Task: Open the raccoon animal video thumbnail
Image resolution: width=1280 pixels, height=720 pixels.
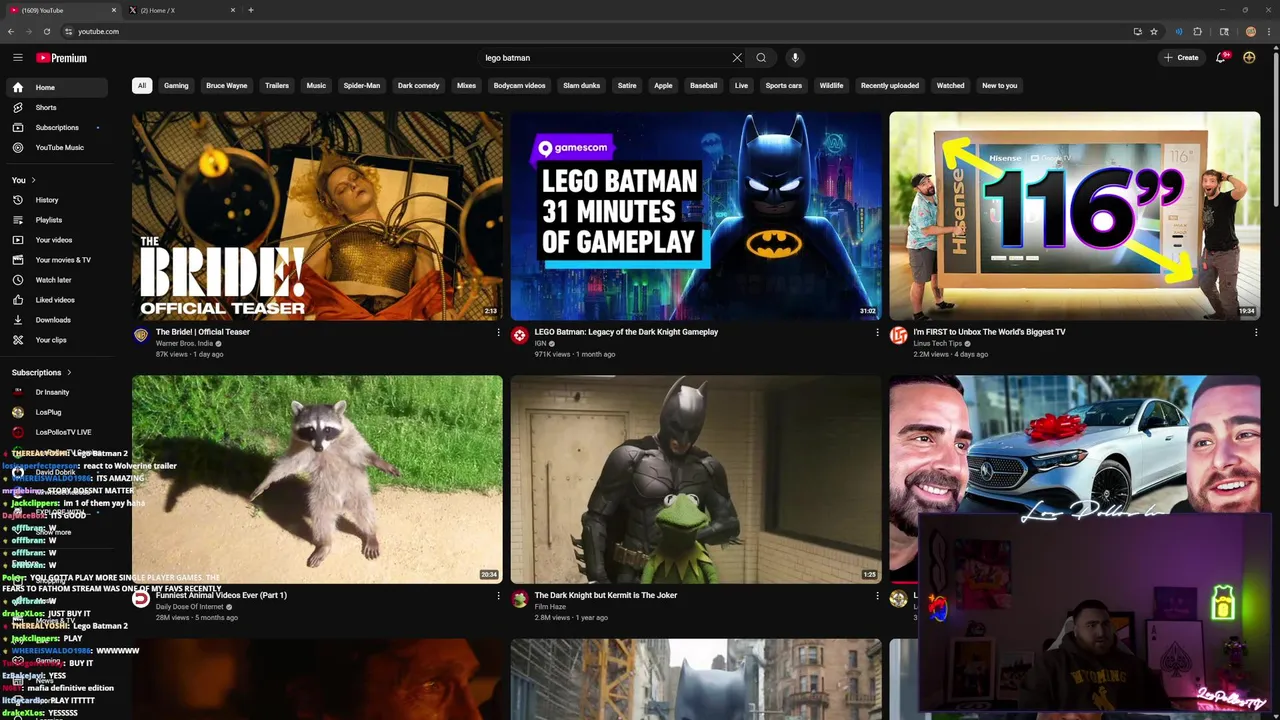Action: click(317, 479)
